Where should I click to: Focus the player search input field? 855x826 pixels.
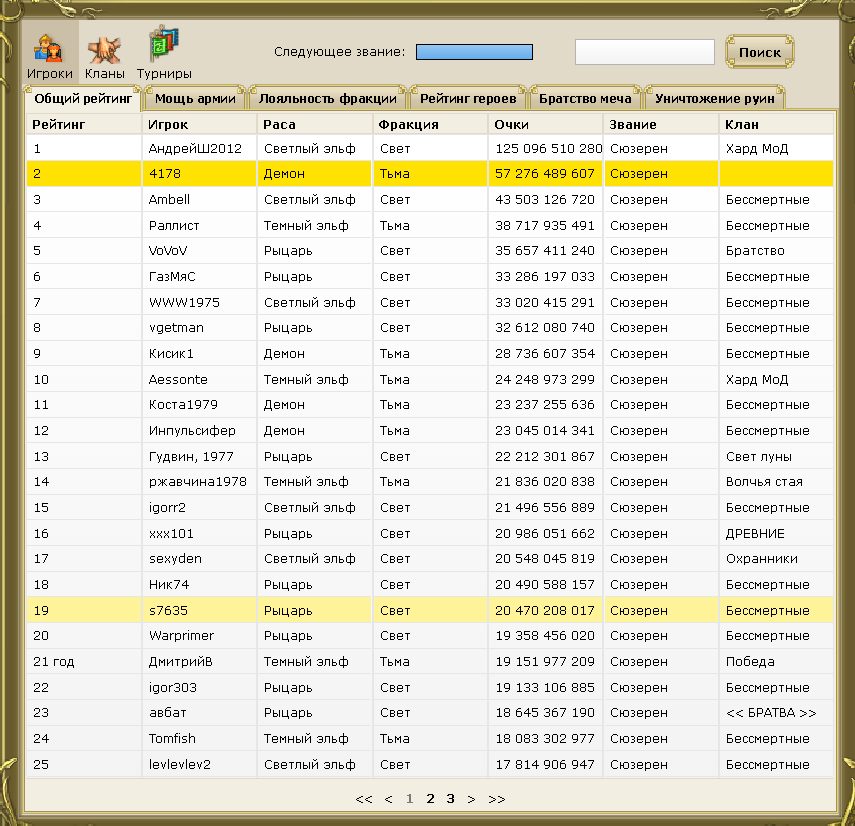pyautogui.click(x=645, y=52)
